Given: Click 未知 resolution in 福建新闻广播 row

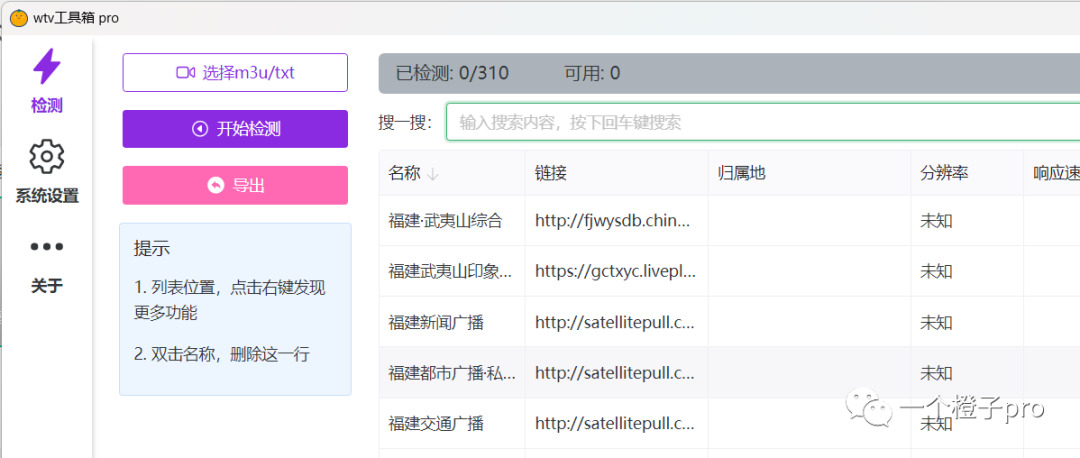Looking at the screenshot, I should click(x=936, y=322).
